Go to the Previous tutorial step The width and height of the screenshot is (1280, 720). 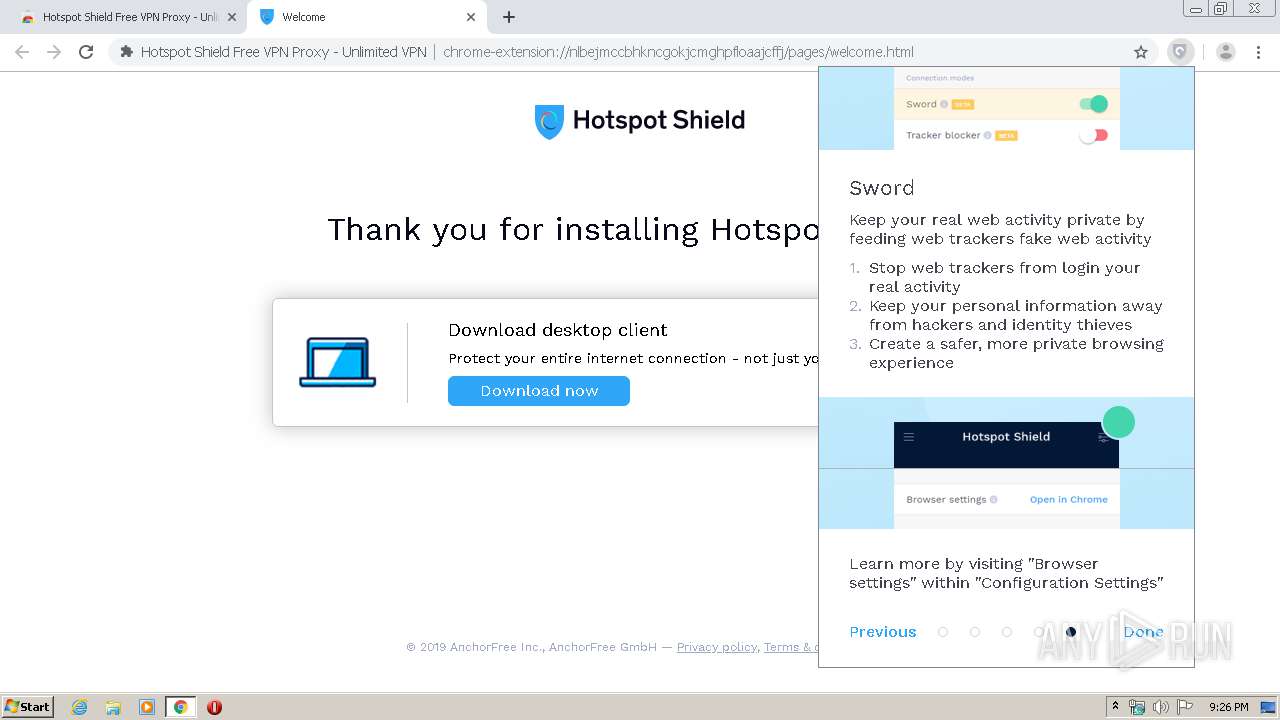pyautogui.click(x=883, y=632)
